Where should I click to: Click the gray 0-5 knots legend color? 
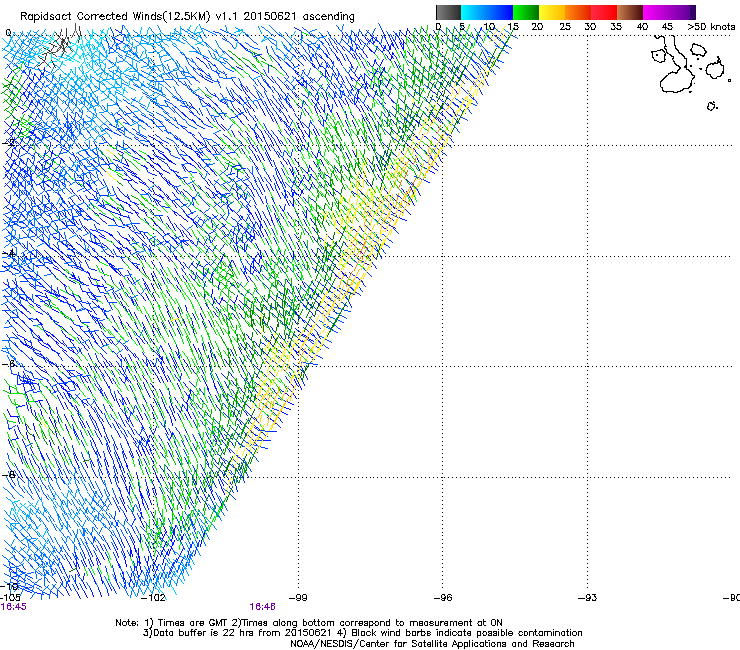tap(448, 12)
